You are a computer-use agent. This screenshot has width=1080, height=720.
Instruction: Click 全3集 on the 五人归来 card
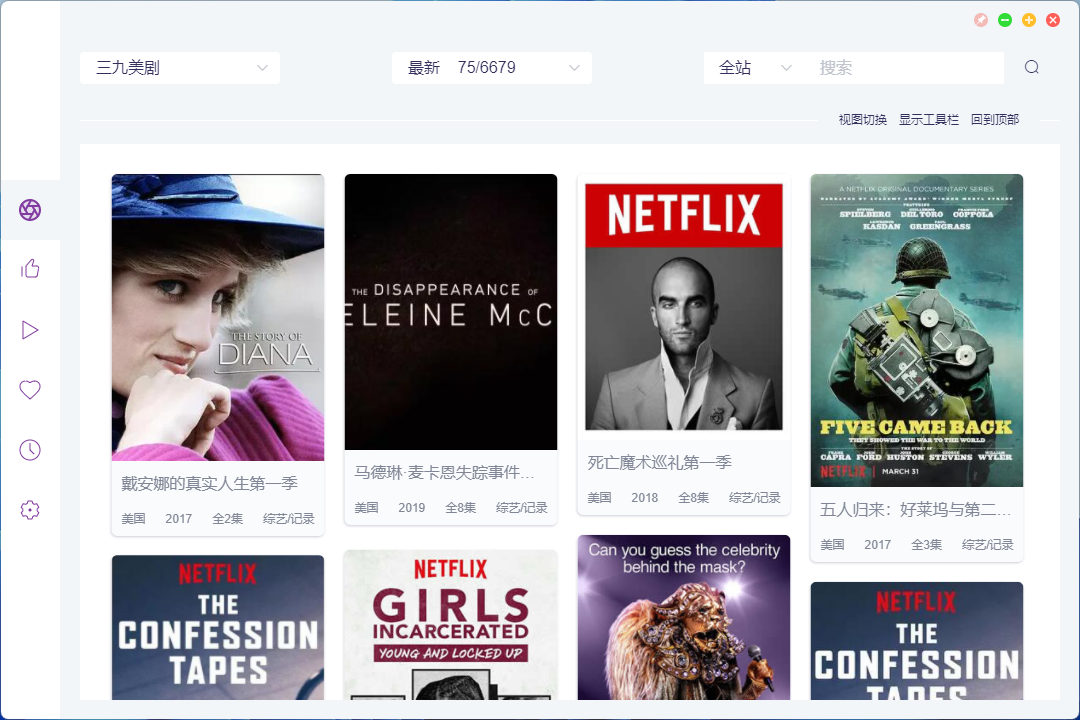(926, 545)
